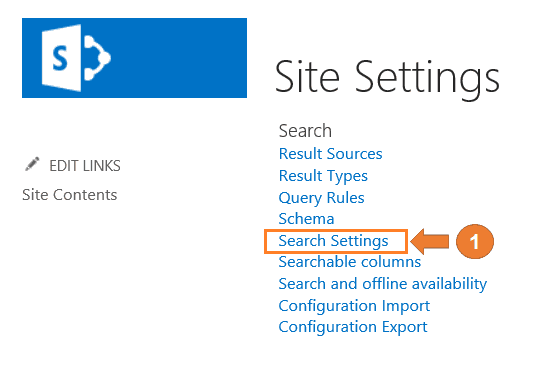The image size is (557, 365).
Task: Click the orange numbered circle marker
Action: [x=475, y=241]
